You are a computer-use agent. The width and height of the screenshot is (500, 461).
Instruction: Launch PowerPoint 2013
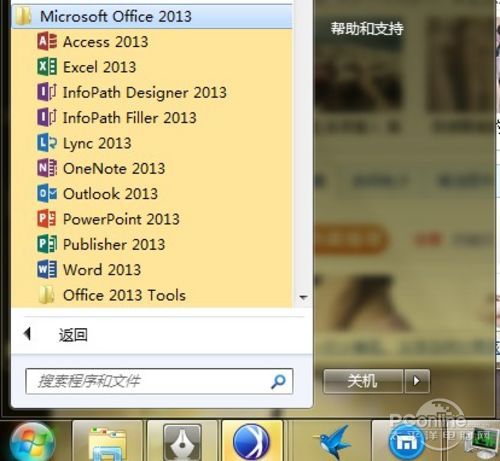click(152, 219)
